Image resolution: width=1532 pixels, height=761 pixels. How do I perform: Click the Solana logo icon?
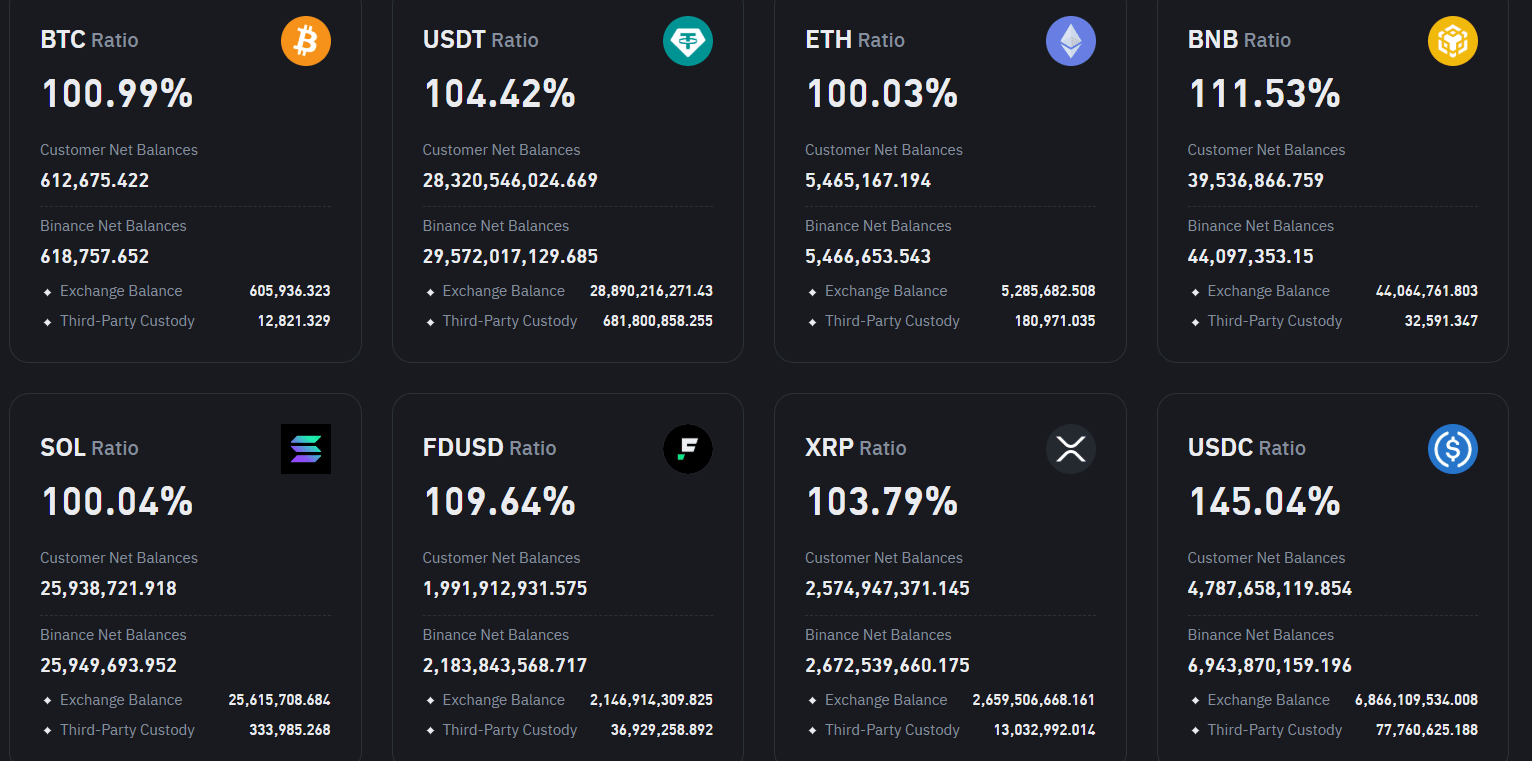click(x=305, y=449)
